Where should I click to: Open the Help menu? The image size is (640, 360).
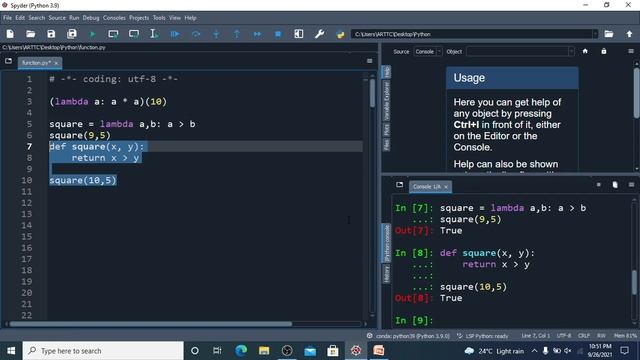(190, 18)
